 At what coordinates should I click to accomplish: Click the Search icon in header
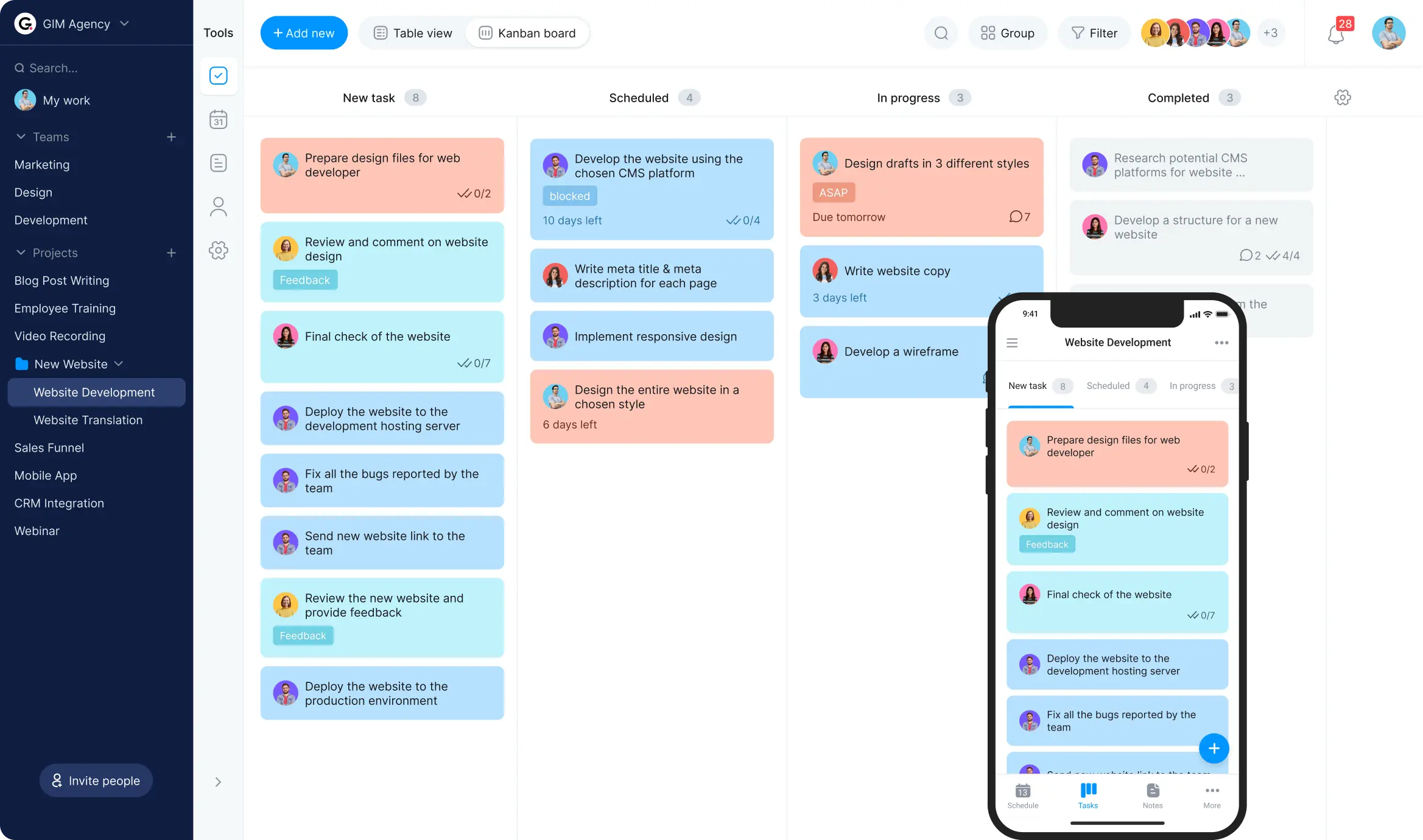point(940,33)
